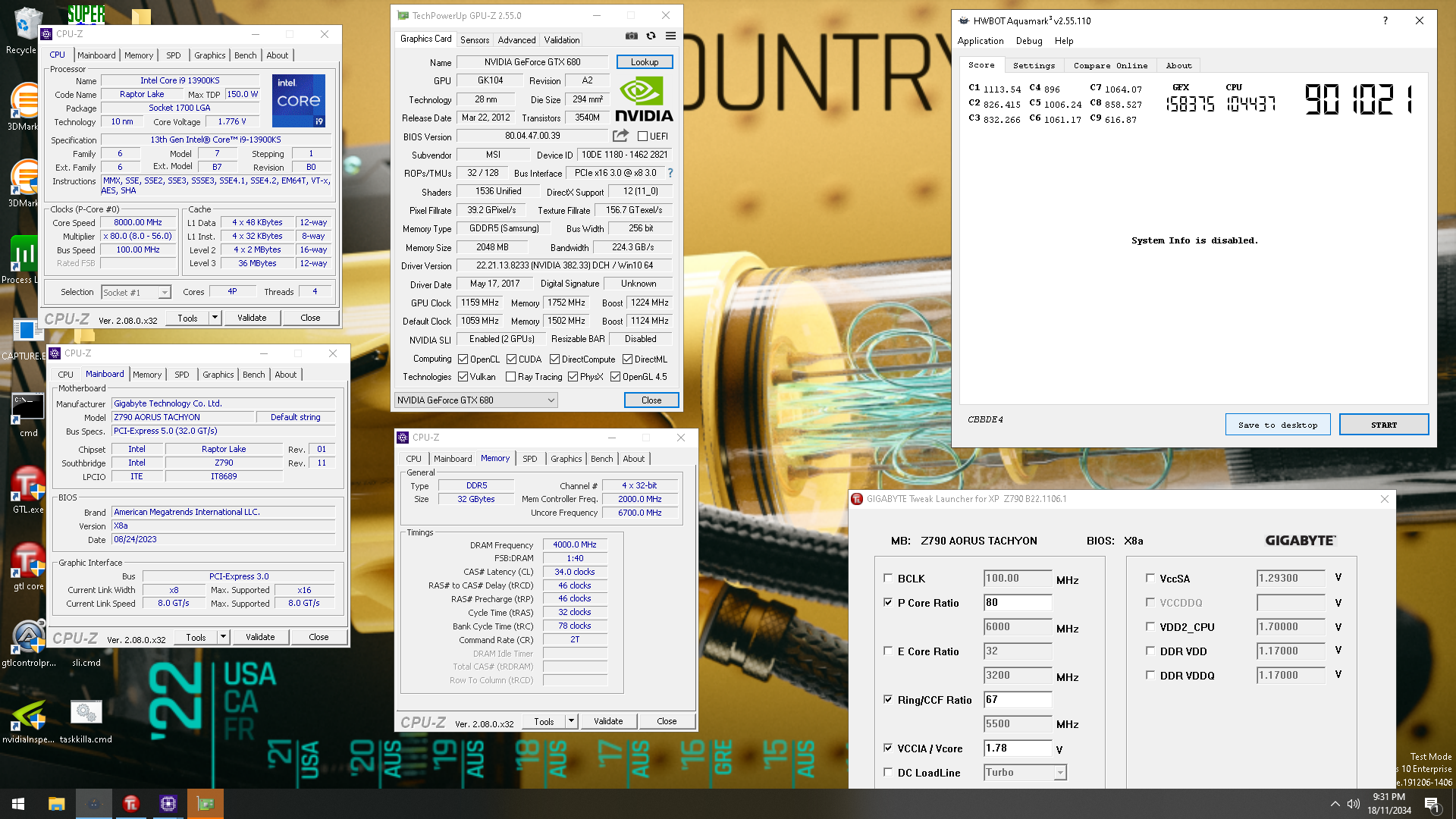Click the Aquamark help question mark
Viewport: 1456px width, 819px height.
(1385, 21)
